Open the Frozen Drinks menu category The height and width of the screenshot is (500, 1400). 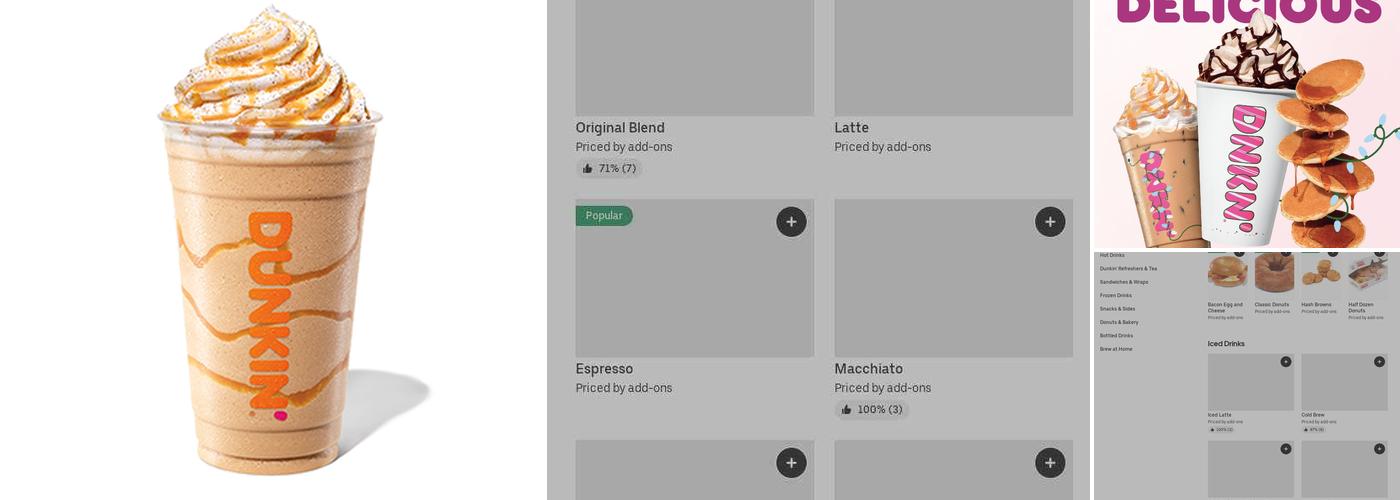pos(1116,296)
